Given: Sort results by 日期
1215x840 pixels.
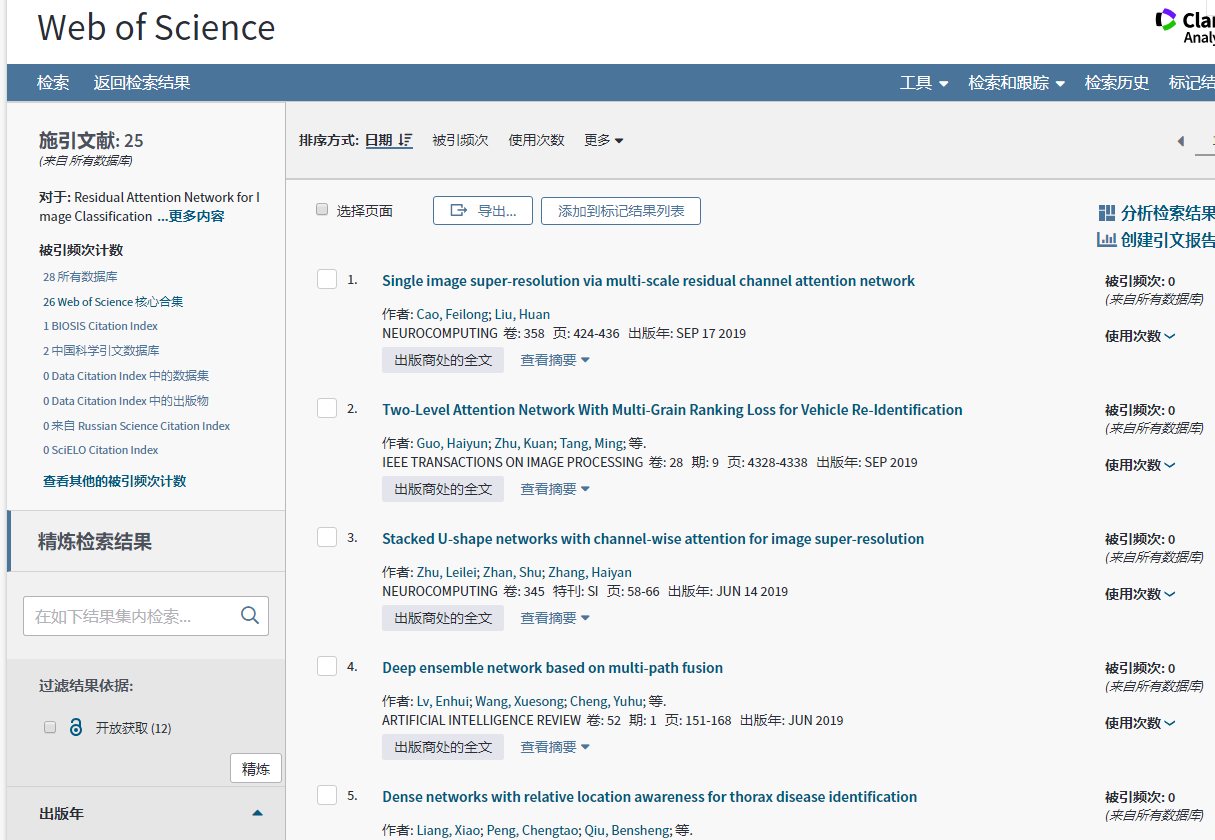Looking at the screenshot, I should [x=379, y=140].
